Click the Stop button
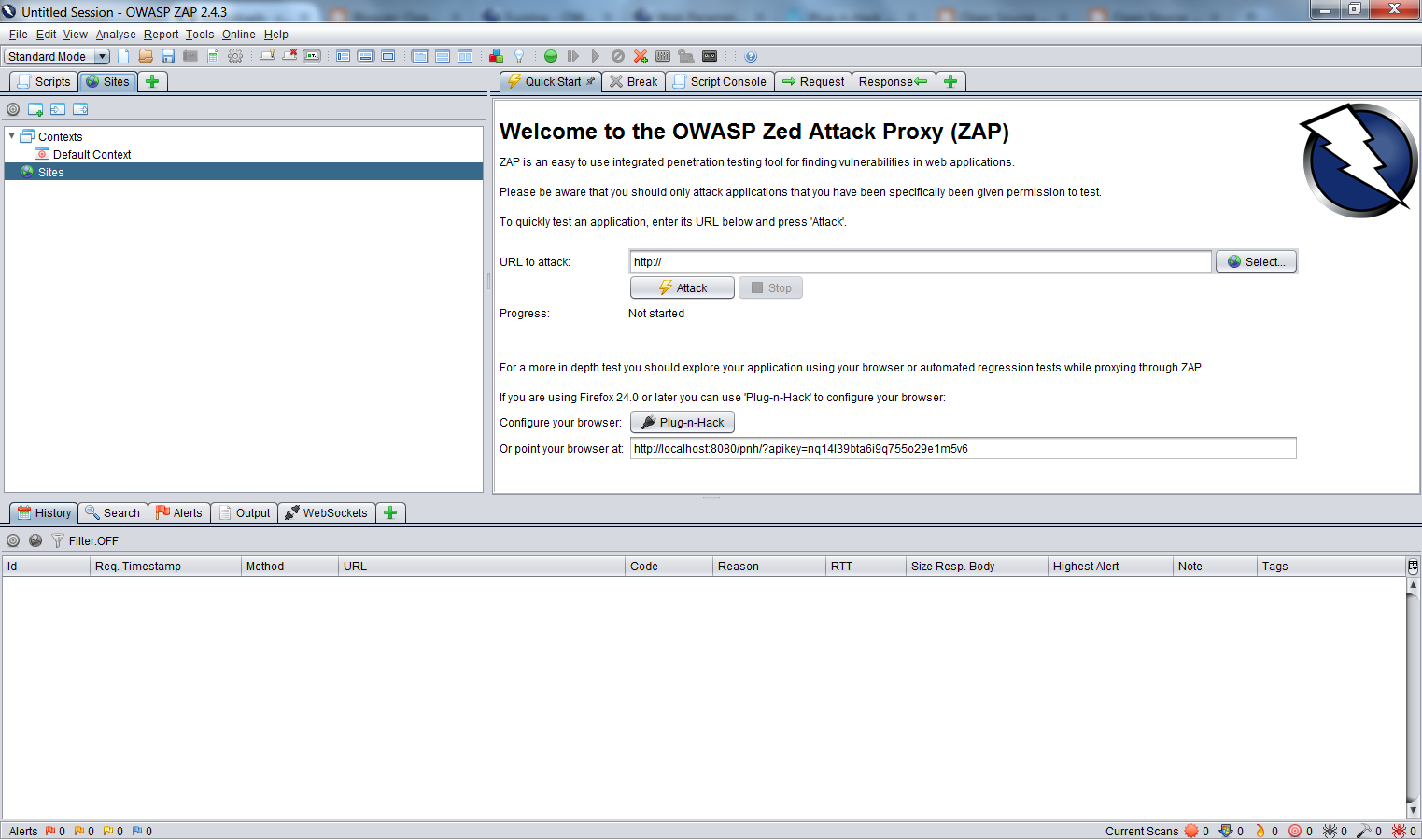Image resolution: width=1422 pixels, height=840 pixels. point(770,288)
